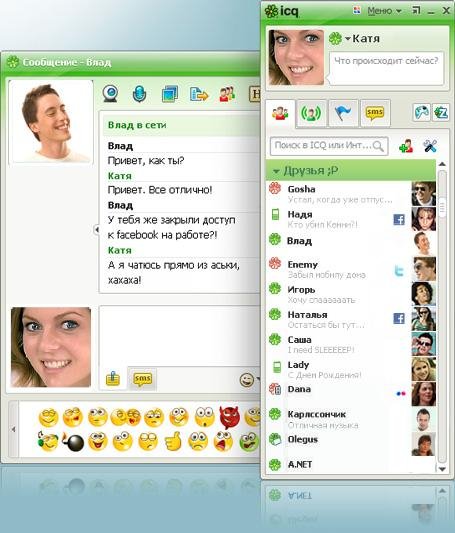Screen dimensions: 455x533
Task: Switch to the blue flag tab
Action: [343, 113]
